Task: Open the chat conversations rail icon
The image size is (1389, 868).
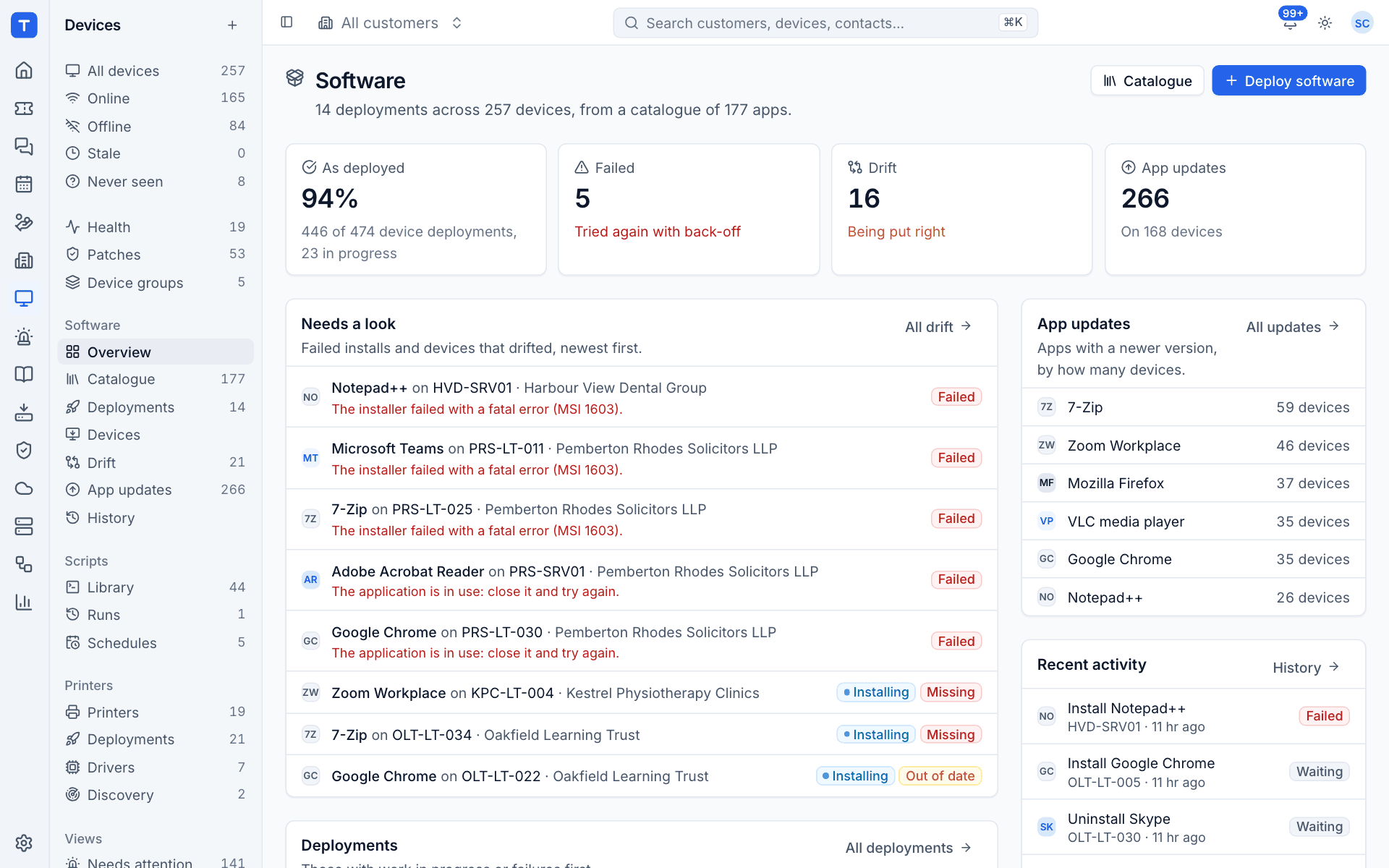Action: (24, 146)
